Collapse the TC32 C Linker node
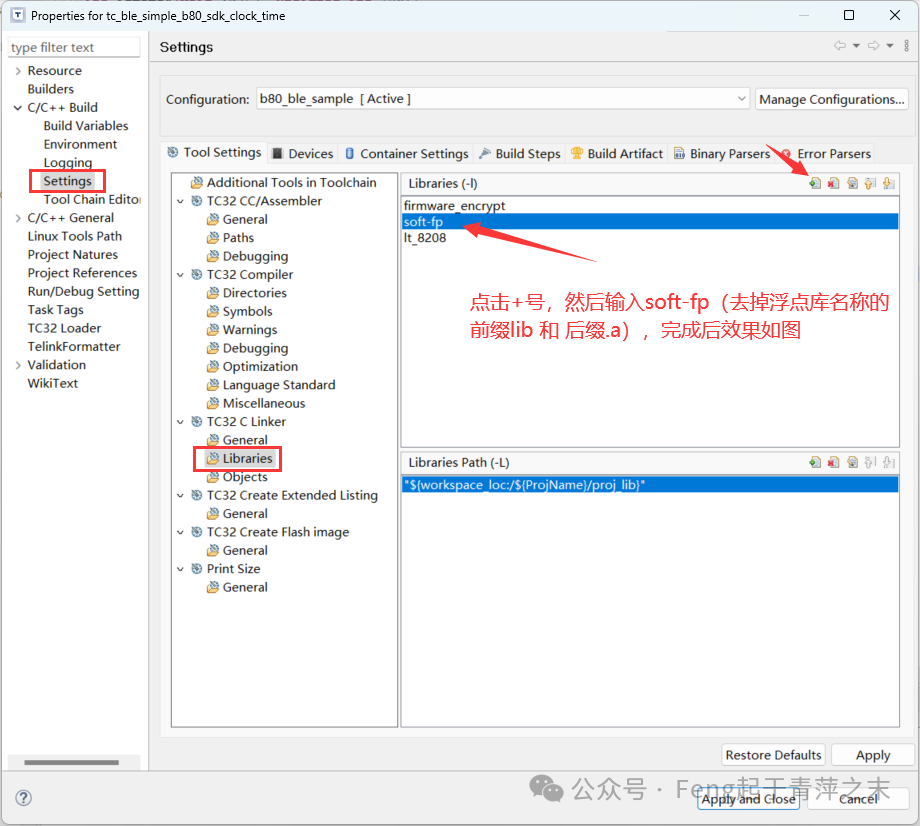The image size is (920, 826). tap(181, 422)
